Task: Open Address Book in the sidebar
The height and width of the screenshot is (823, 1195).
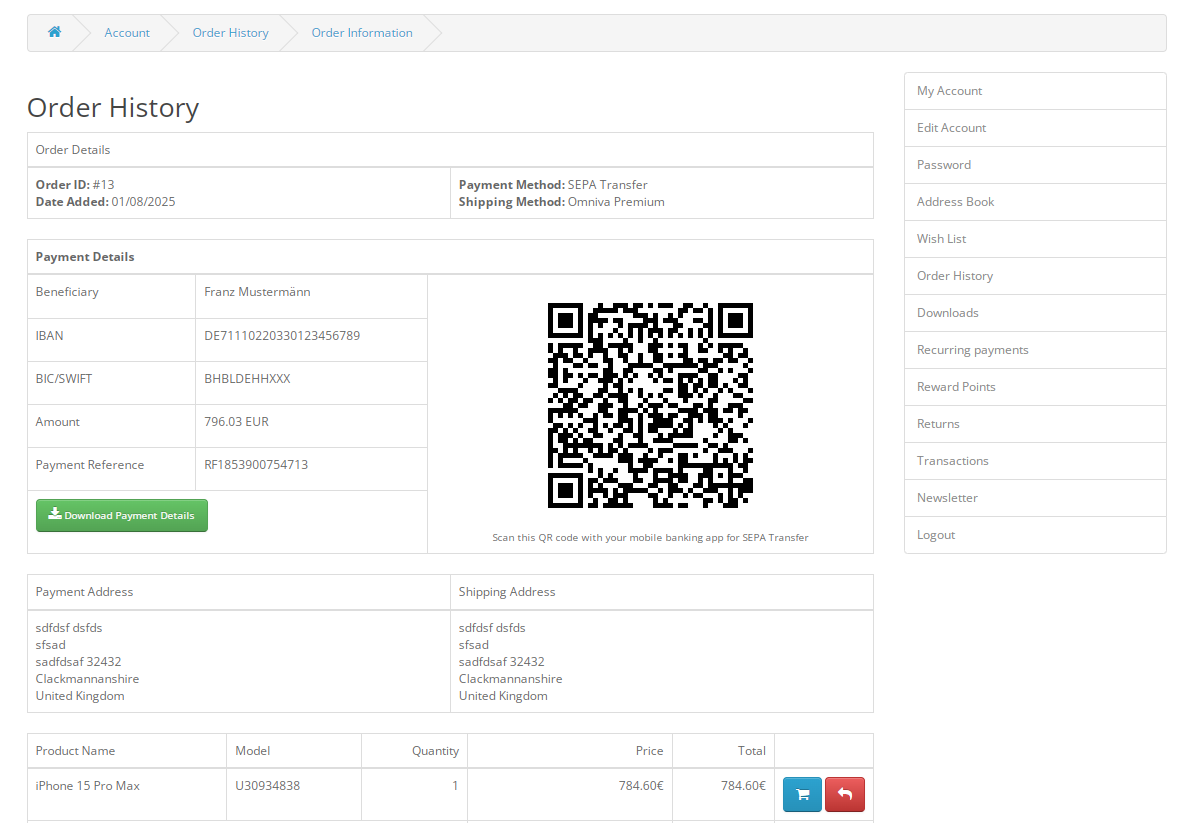Action: [x=1035, y=202]
